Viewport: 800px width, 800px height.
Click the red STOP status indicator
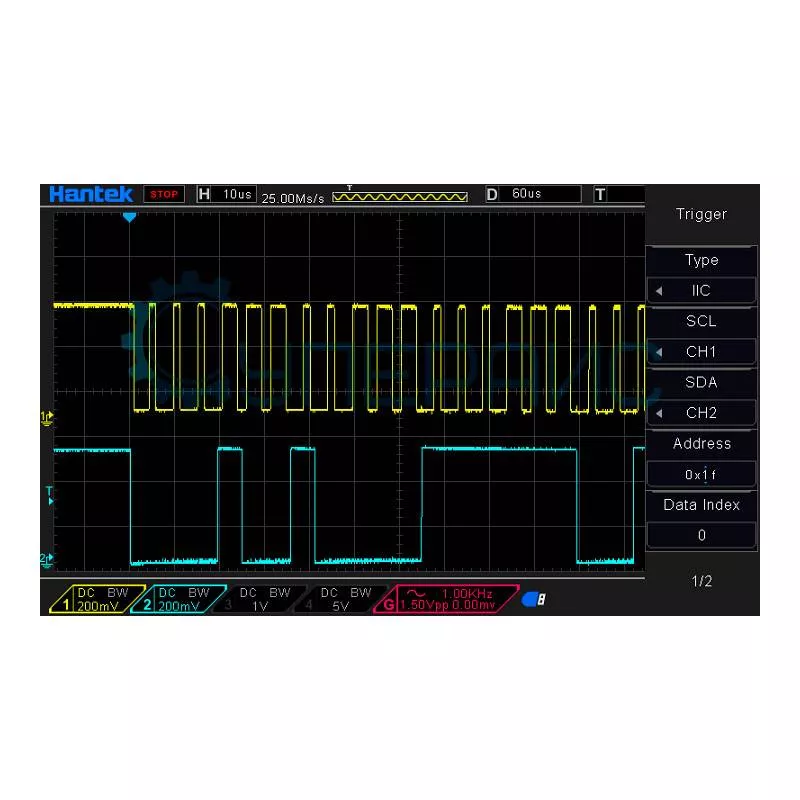[164, 194]
